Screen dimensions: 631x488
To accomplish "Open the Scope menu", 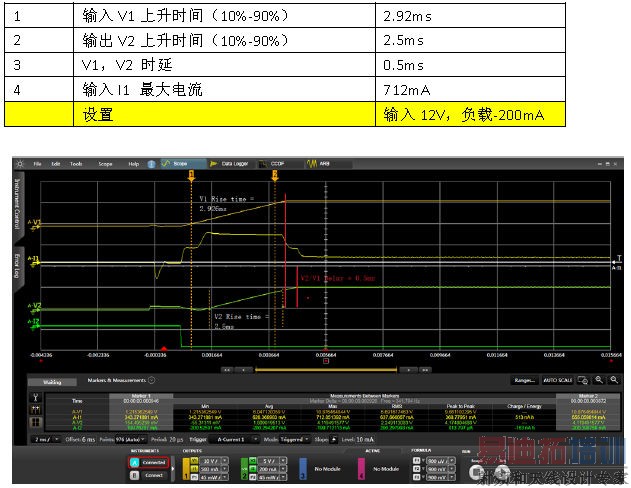I will click(x=105, y=164).
